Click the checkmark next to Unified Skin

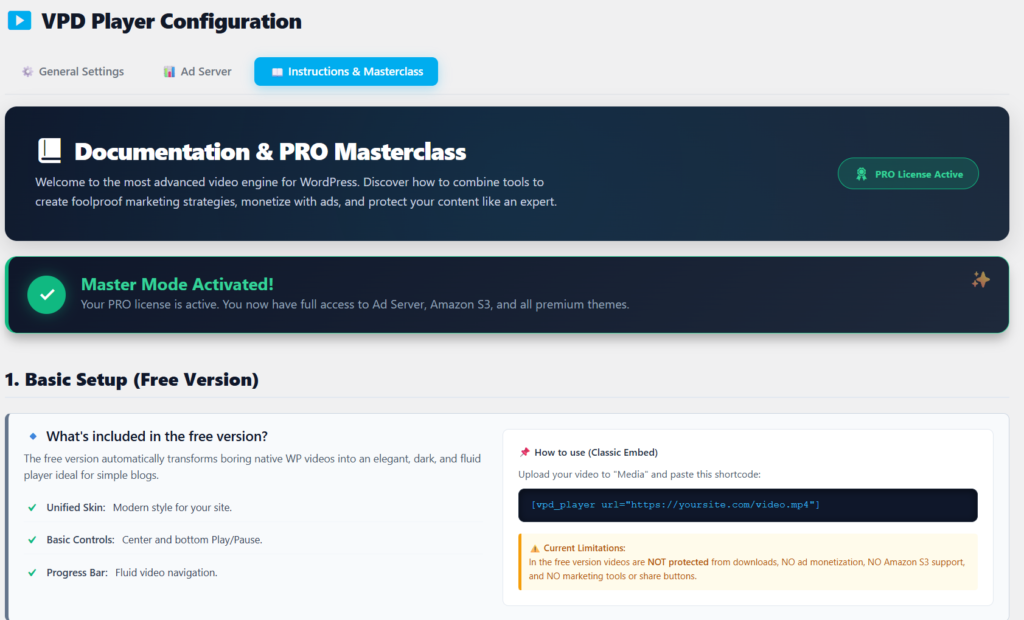32,507
